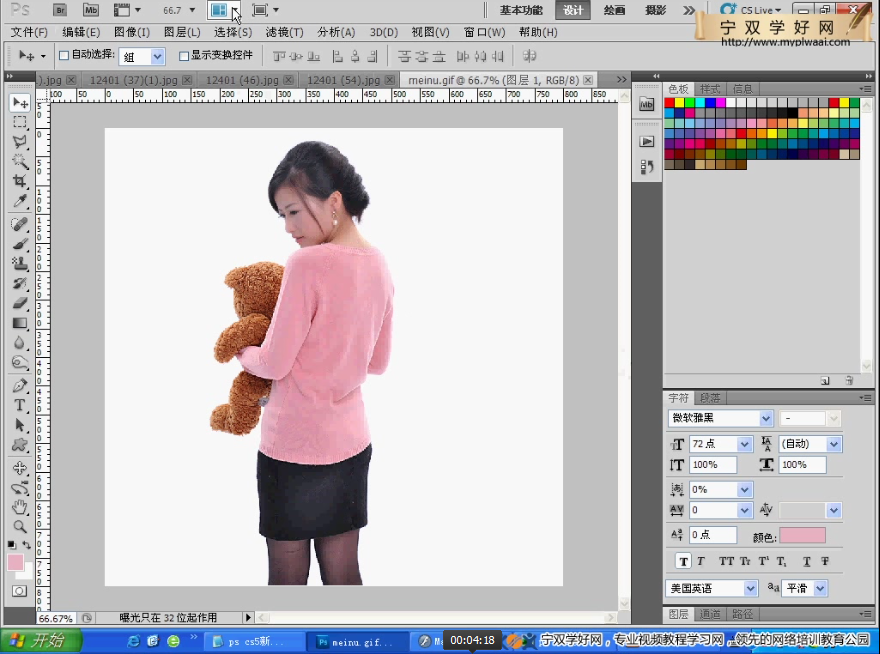Select the Gradient tool

(20, 323)
